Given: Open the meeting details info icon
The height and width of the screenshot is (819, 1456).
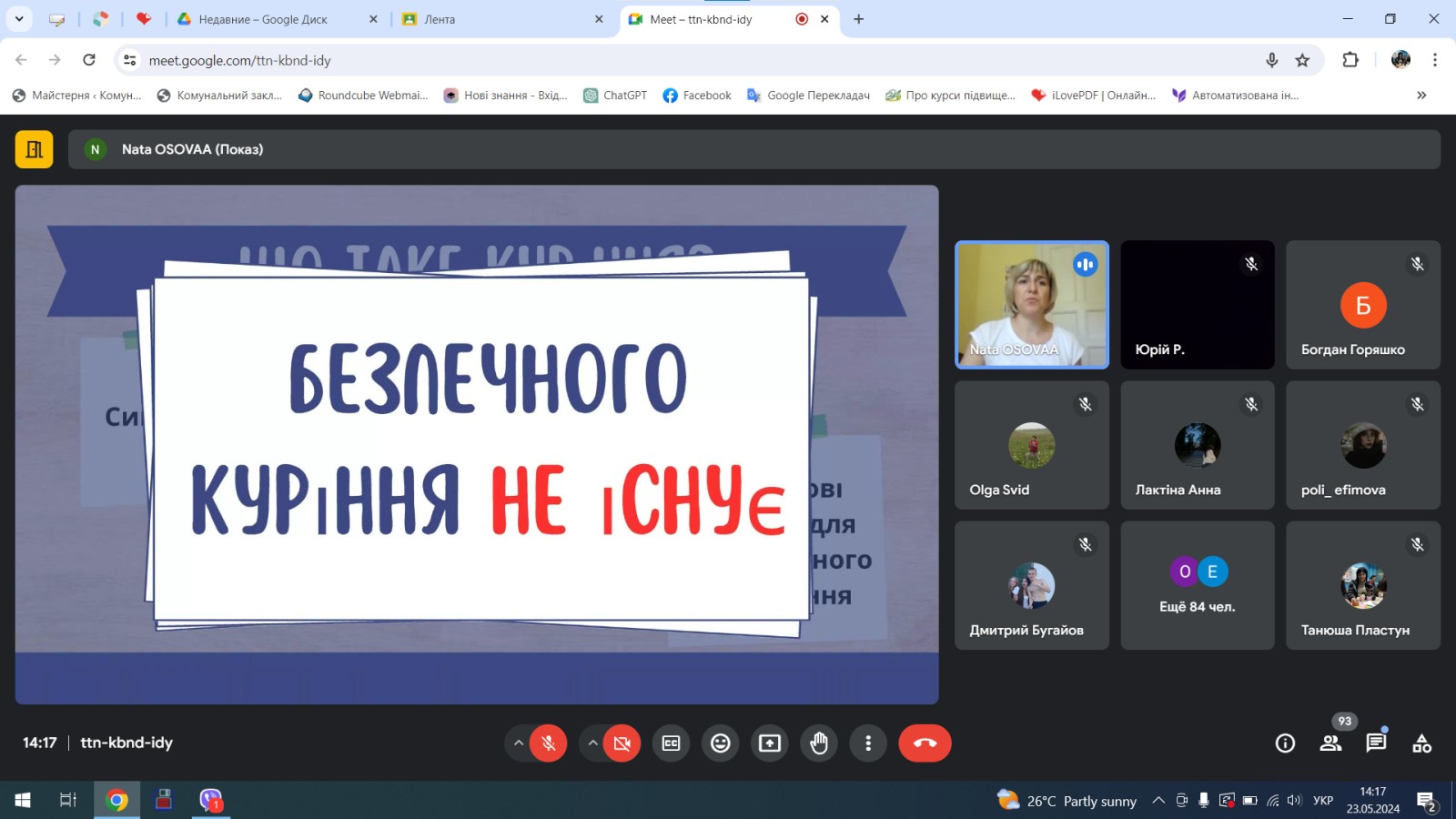Looking at the screenshot, I should [x=1285, y=743].
